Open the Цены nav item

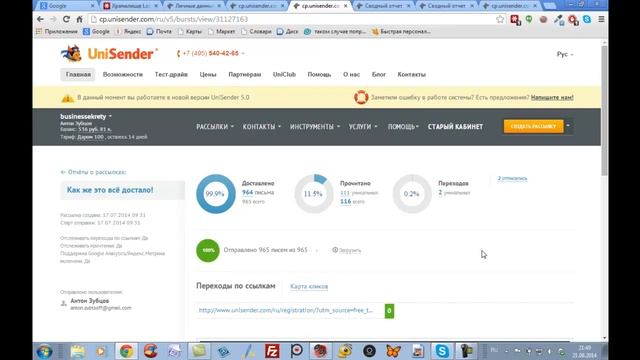coord(208,75)
